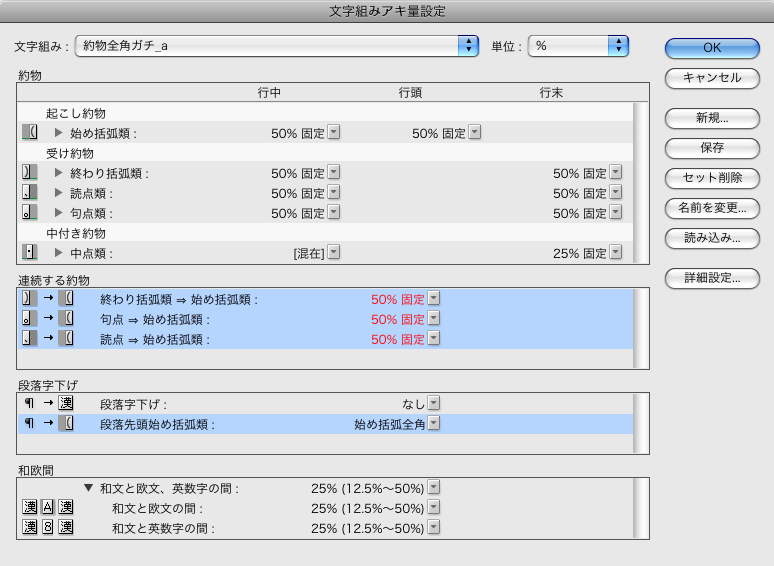Open 句点類 行末 value dropdown
This screenshot has width=774, height=566.
tap(616, 212)
